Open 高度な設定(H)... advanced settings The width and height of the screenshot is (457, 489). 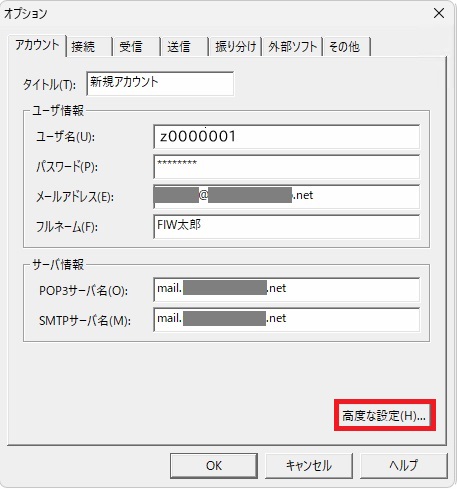pyautogui.click(x=385, y=415)
